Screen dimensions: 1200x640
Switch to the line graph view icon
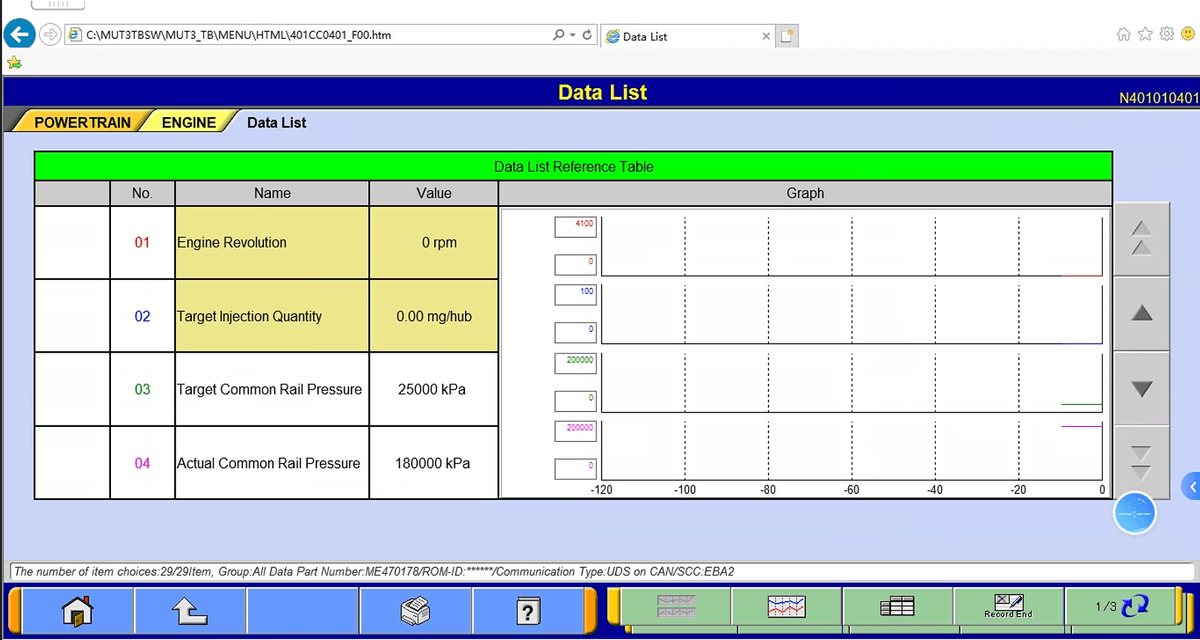(x=786, y=607)
